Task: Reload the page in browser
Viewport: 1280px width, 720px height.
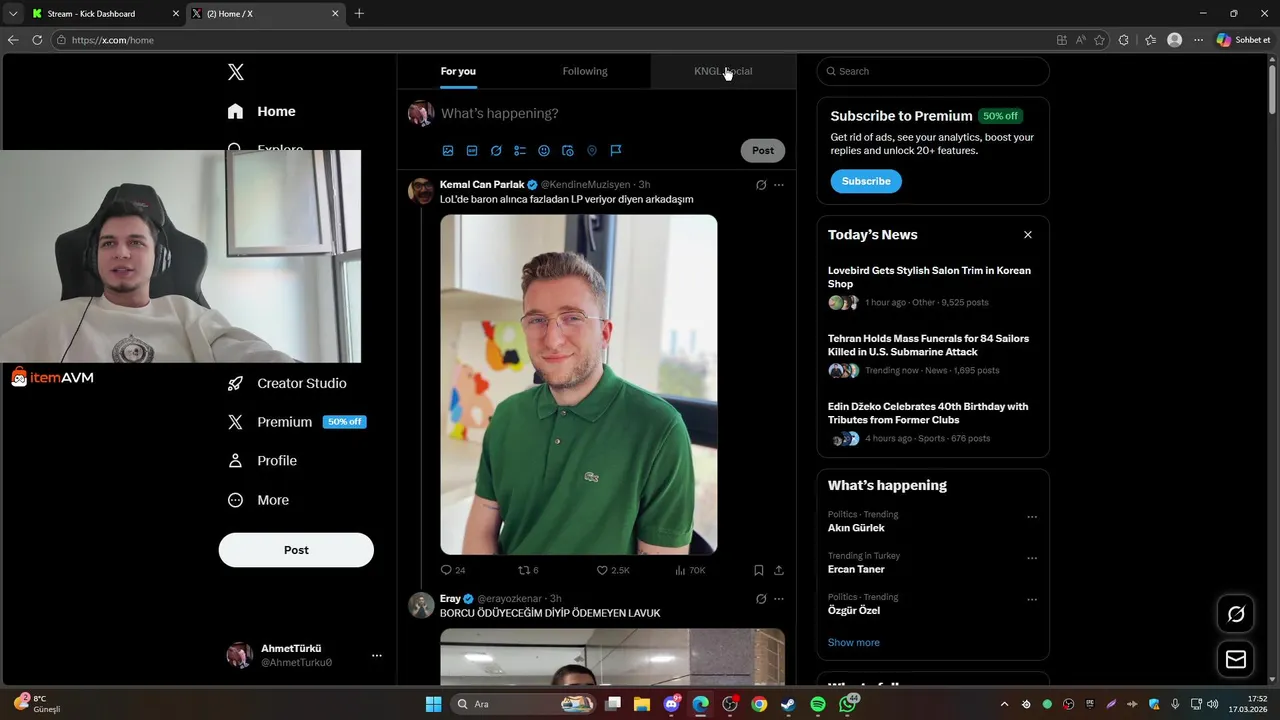Action: (37, 40)
